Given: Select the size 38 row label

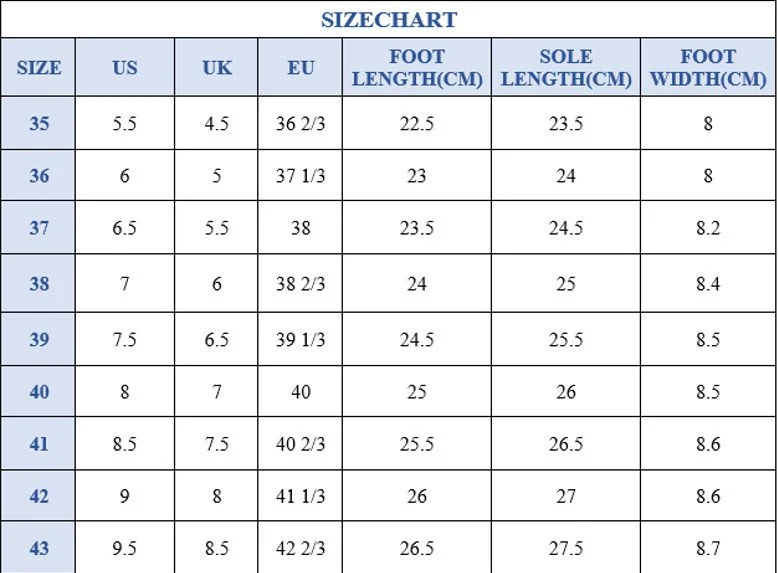Looking at the screenshot, I should (39, 284).
